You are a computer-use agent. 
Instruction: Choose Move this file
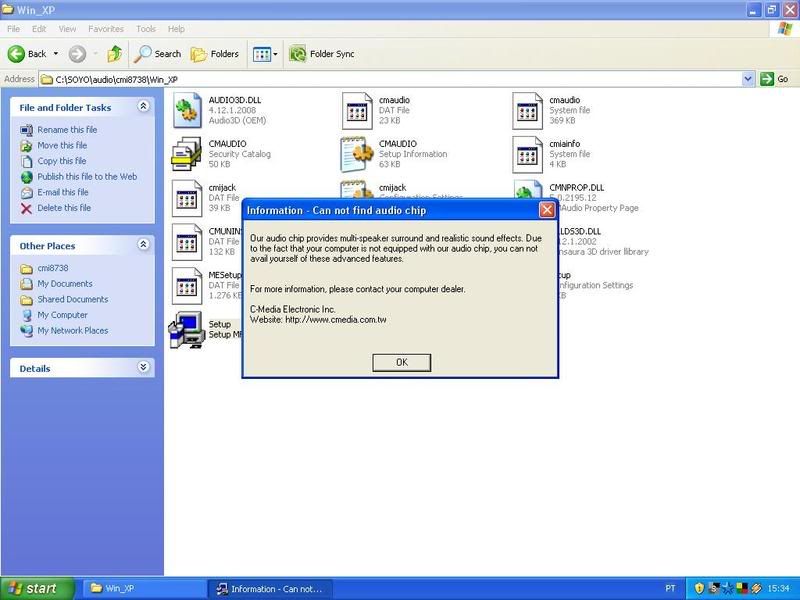point(62,145)
